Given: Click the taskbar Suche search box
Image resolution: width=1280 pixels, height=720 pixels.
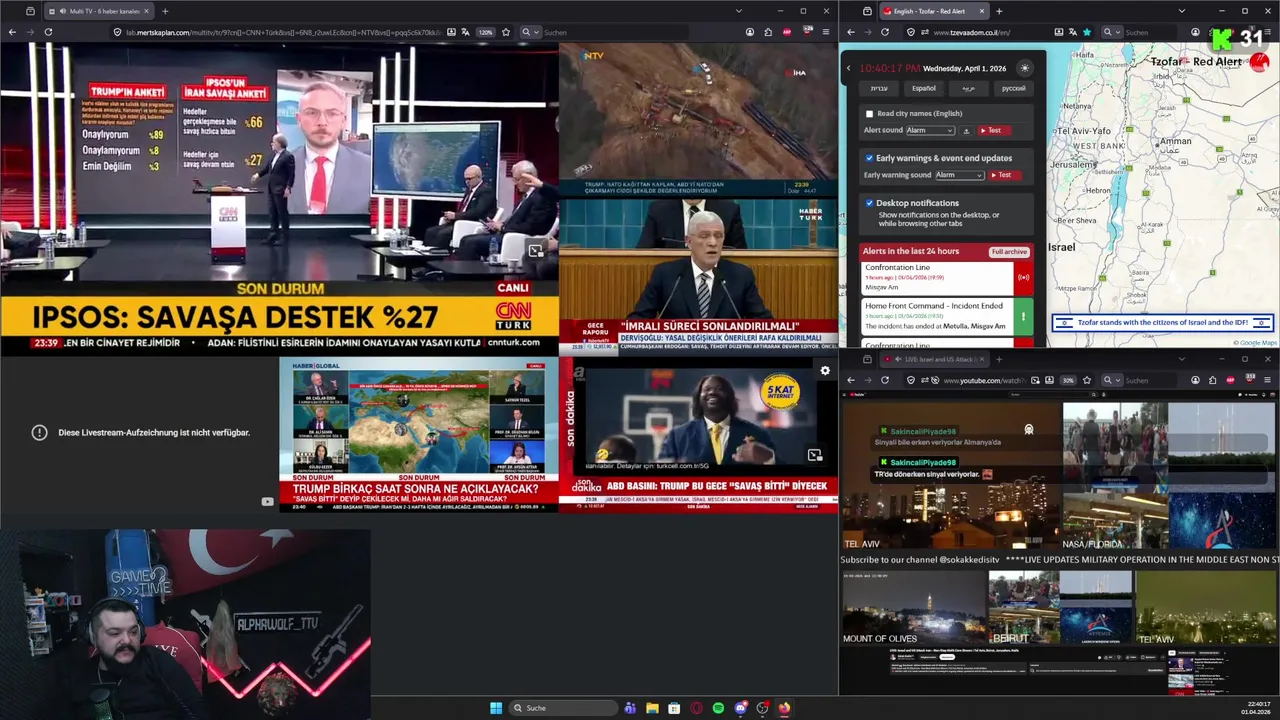Looking at the screenshot, I should pyautogui.click(x=564, y=708).
